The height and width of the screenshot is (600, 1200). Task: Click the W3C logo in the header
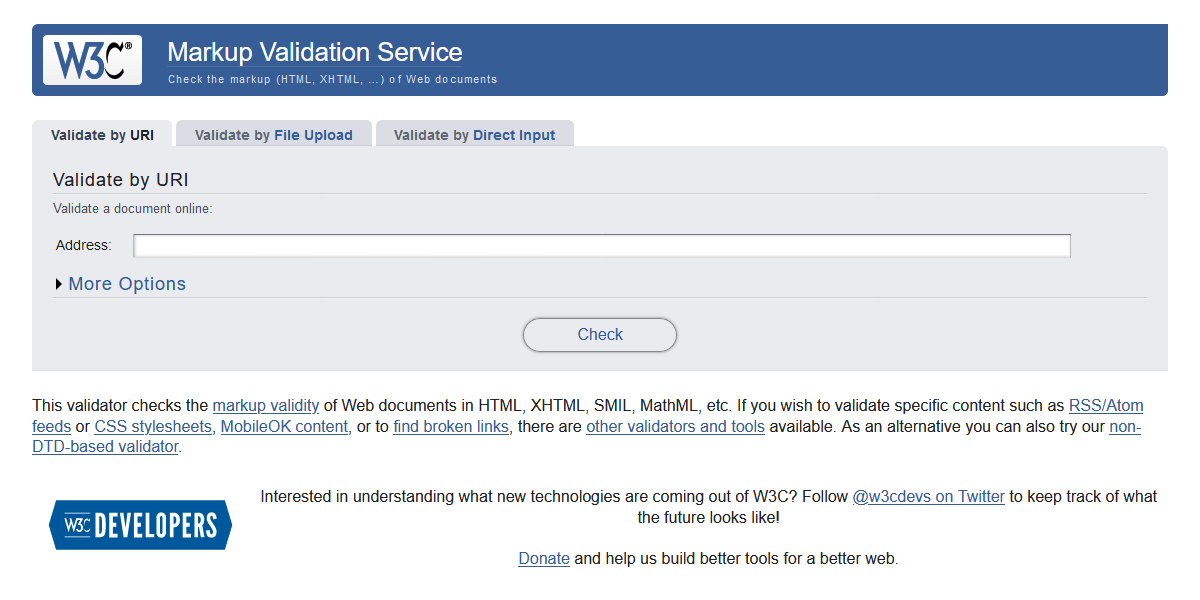click(91, 60)
